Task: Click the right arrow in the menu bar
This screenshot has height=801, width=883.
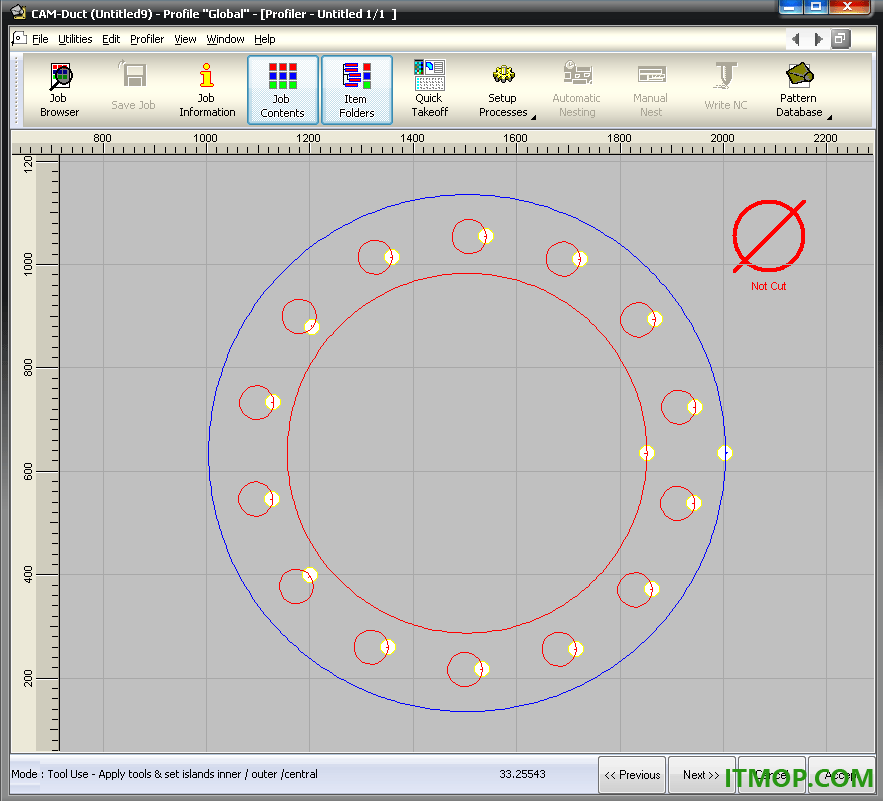Action: coord(818,39)
